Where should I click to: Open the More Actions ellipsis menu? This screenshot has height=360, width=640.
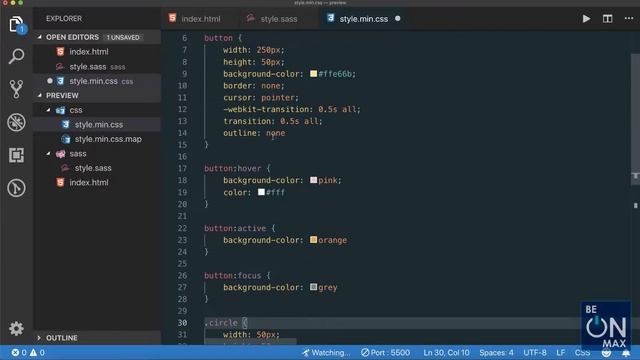[629, 18]
